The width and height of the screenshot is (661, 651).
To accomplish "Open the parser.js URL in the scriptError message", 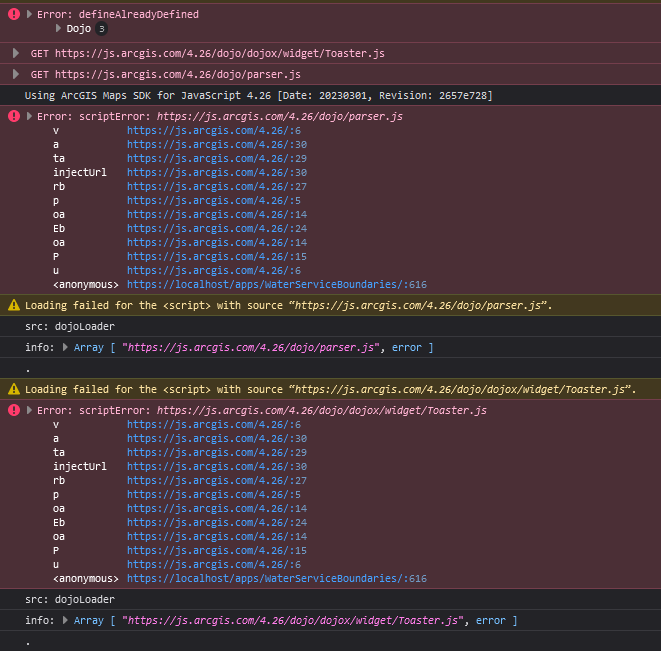I will coord(280,116).
